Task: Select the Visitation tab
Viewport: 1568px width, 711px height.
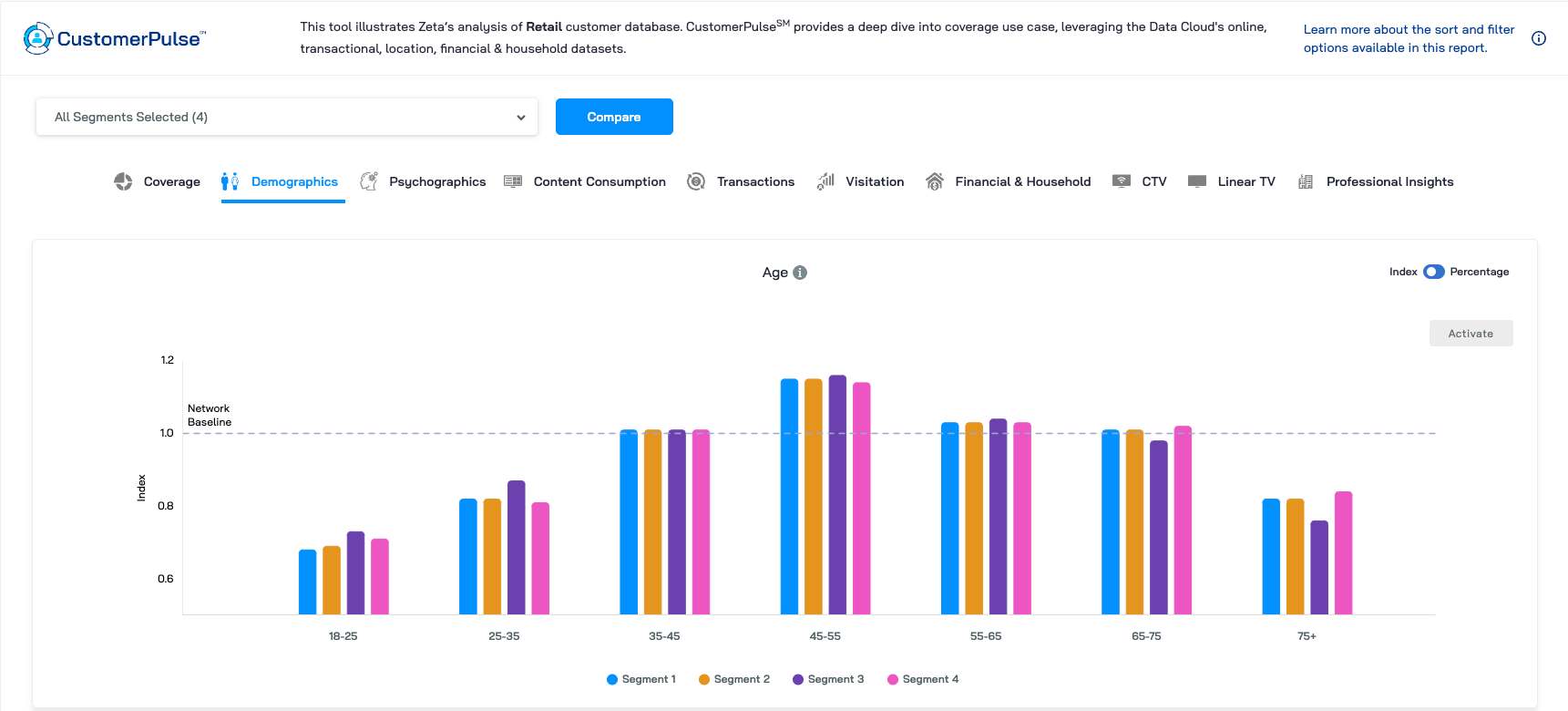Action: click(x=860, y=181)
